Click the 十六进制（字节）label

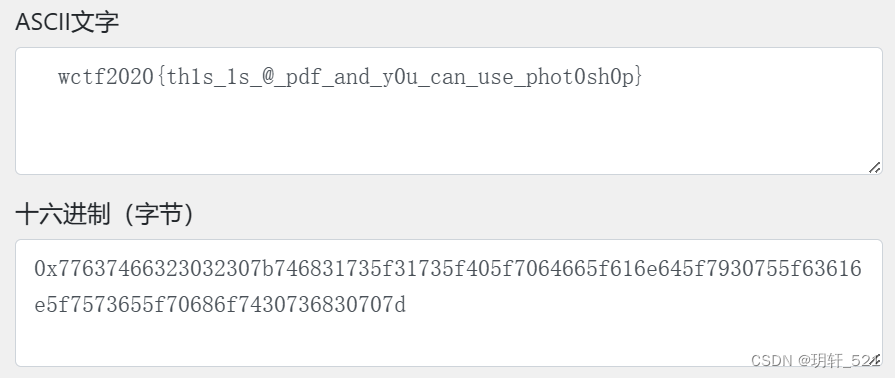click(104, 215)
